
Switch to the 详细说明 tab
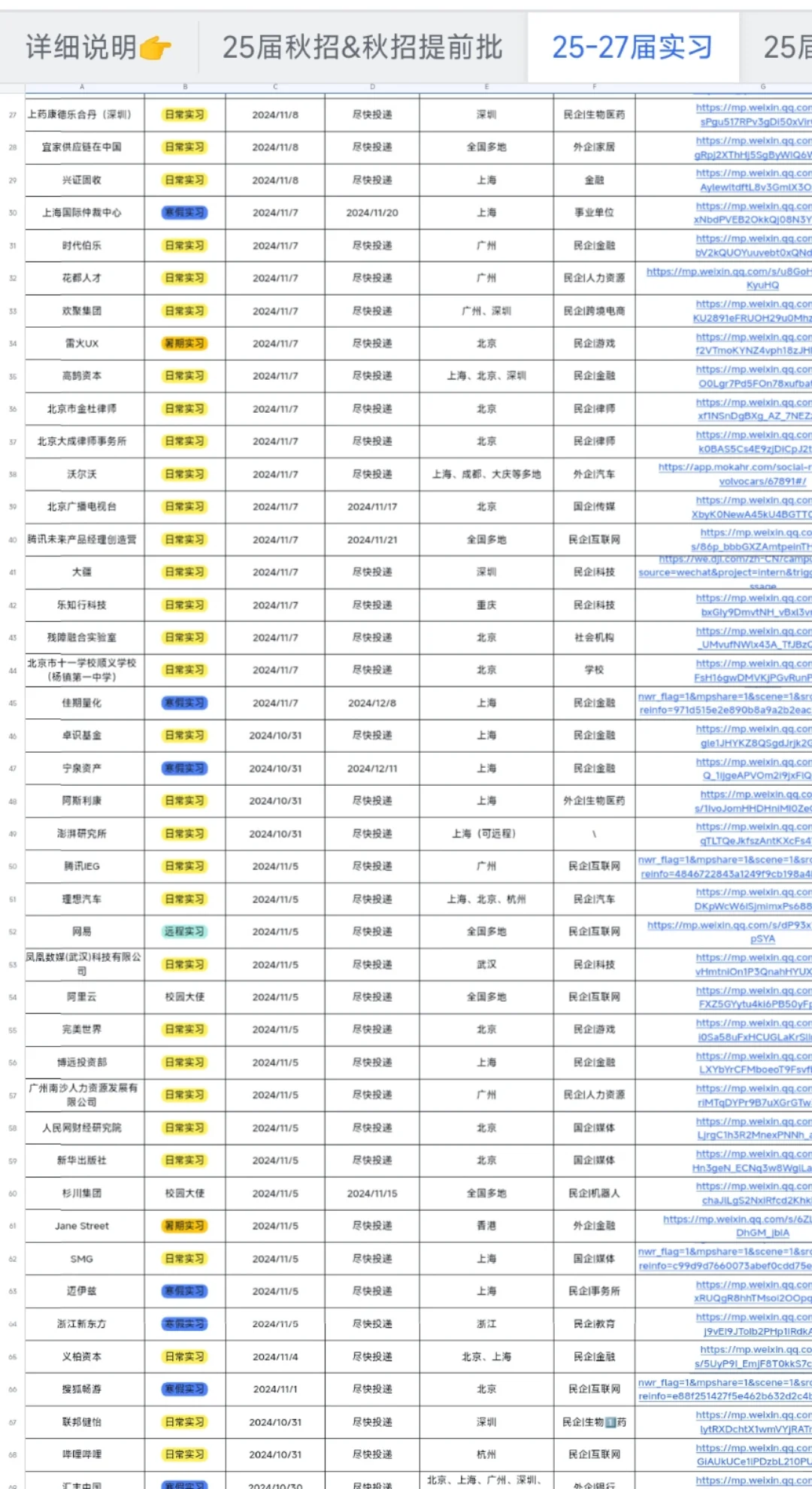(x=99, y=47)
